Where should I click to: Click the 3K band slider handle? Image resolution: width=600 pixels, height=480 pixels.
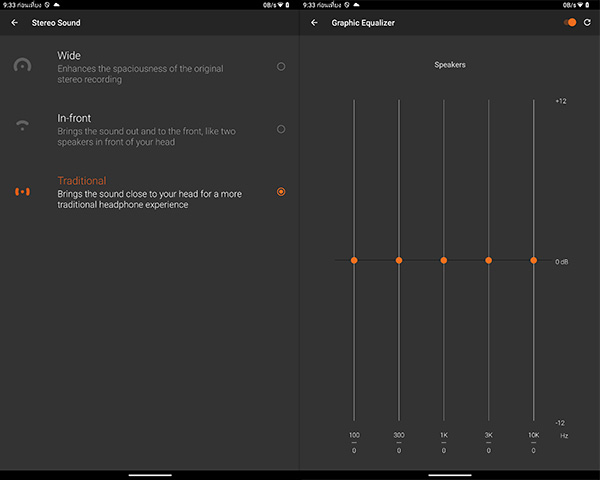(x=489, y=260)
